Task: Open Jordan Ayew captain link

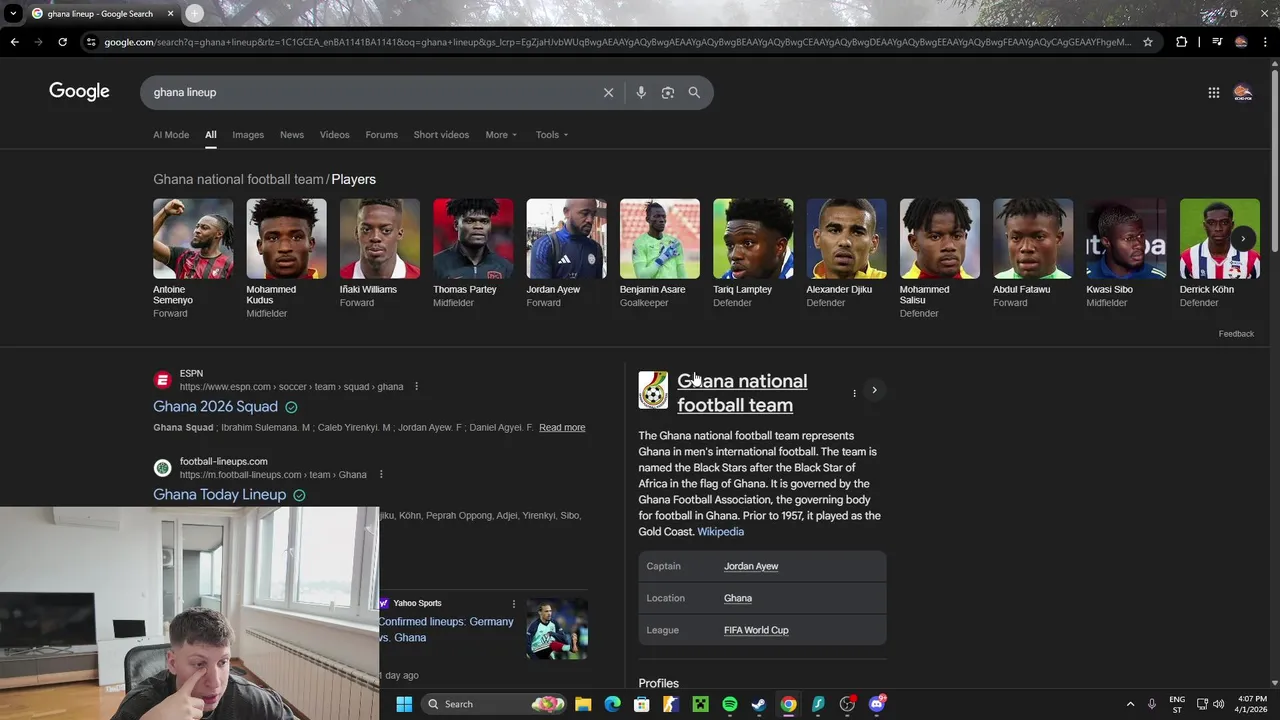Action: pyautogui.click(x=751, y=566)
